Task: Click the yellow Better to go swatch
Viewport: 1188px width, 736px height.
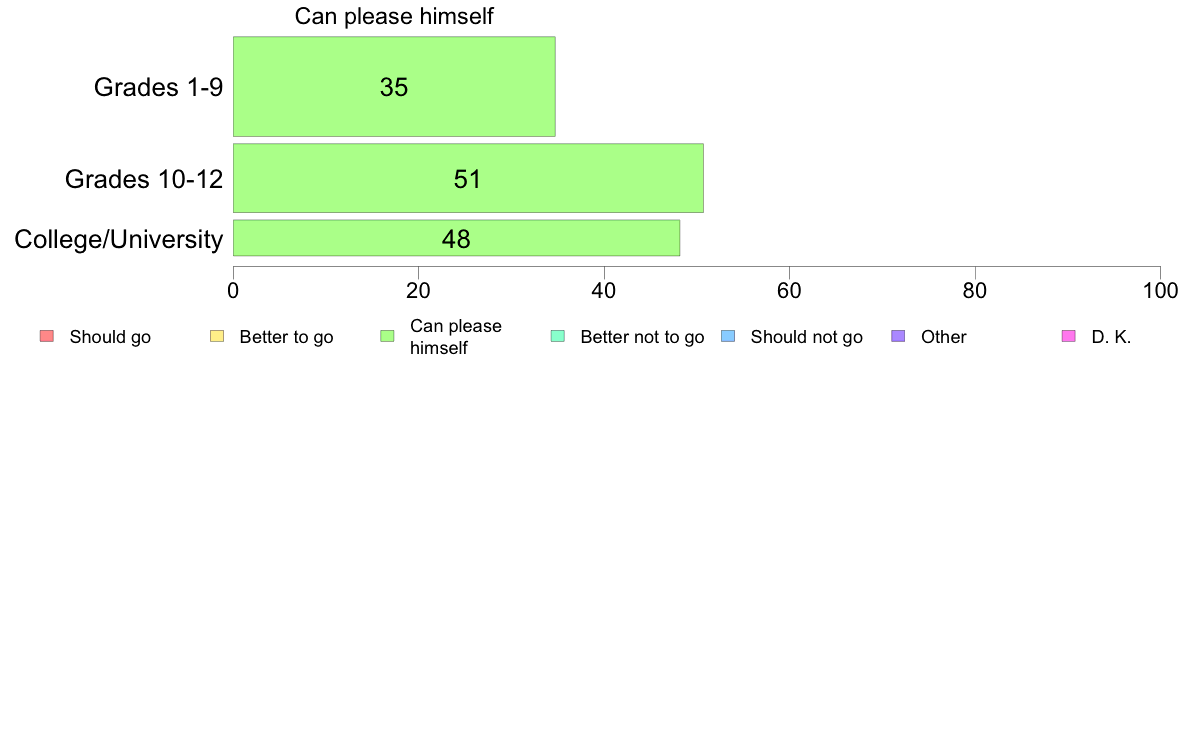Action: [x=217, y=336]
